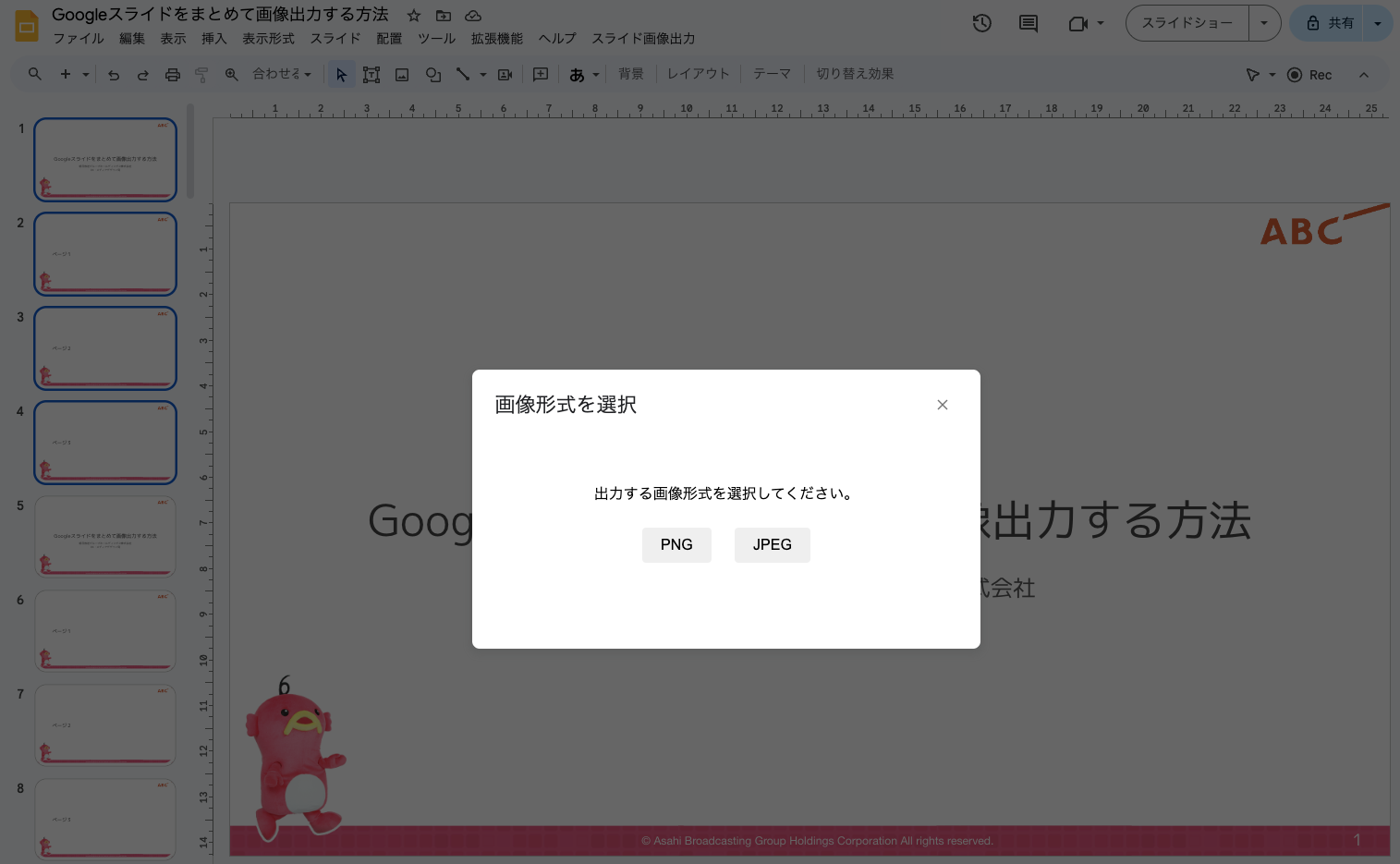Screen dimensions: 1400x864
Task: Open the スライド画像出力 menu
Action: (643, 39)
